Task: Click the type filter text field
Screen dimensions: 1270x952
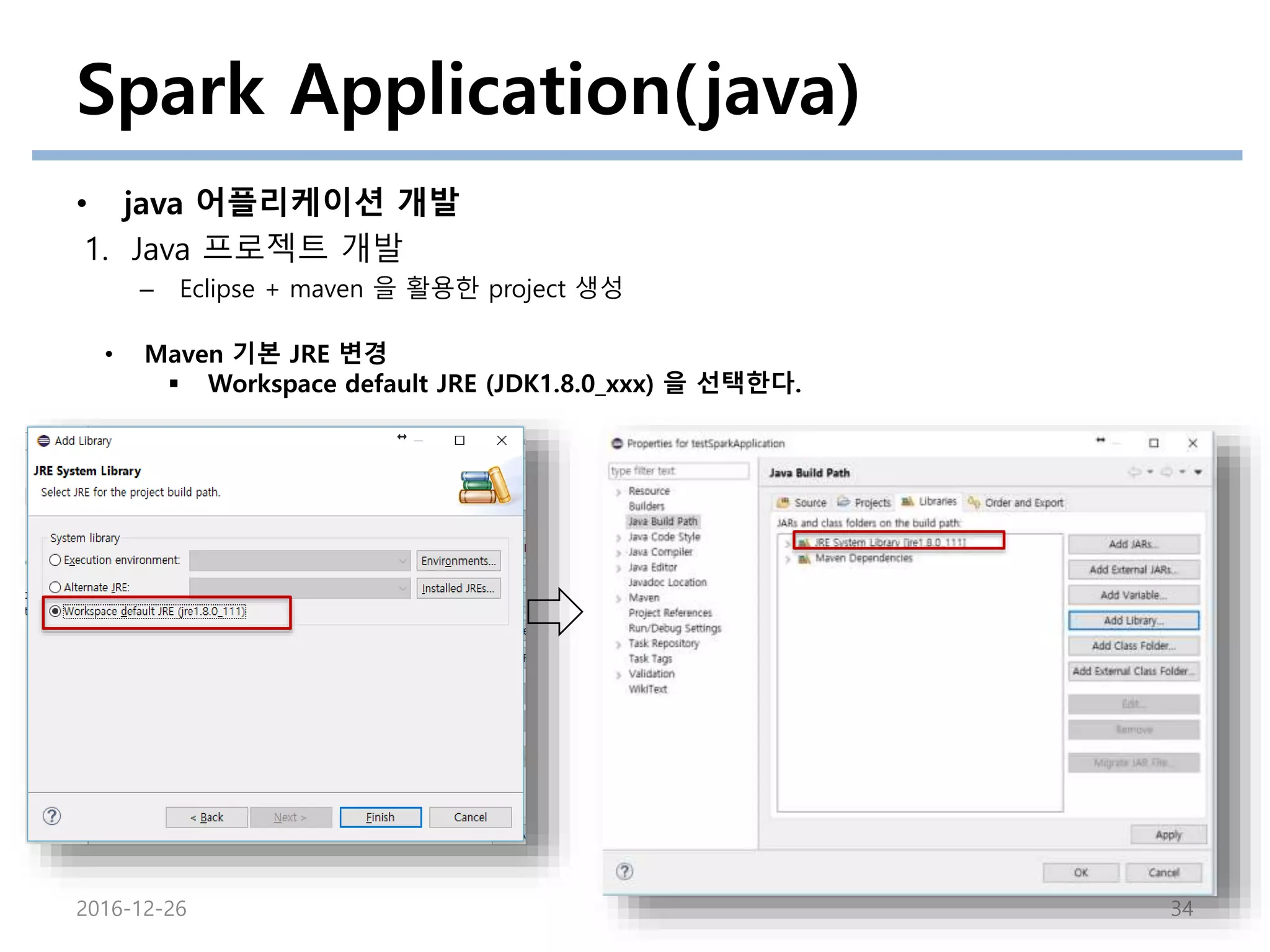Action: pyautogui.click(x=678, y=471)
